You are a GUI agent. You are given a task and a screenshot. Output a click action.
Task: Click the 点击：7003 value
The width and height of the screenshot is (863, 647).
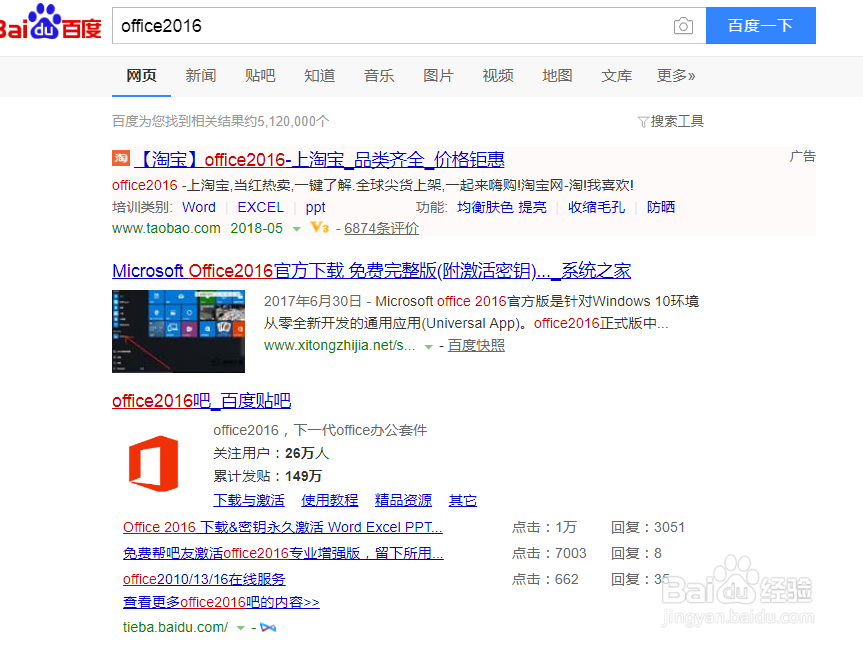pos(549,553)
